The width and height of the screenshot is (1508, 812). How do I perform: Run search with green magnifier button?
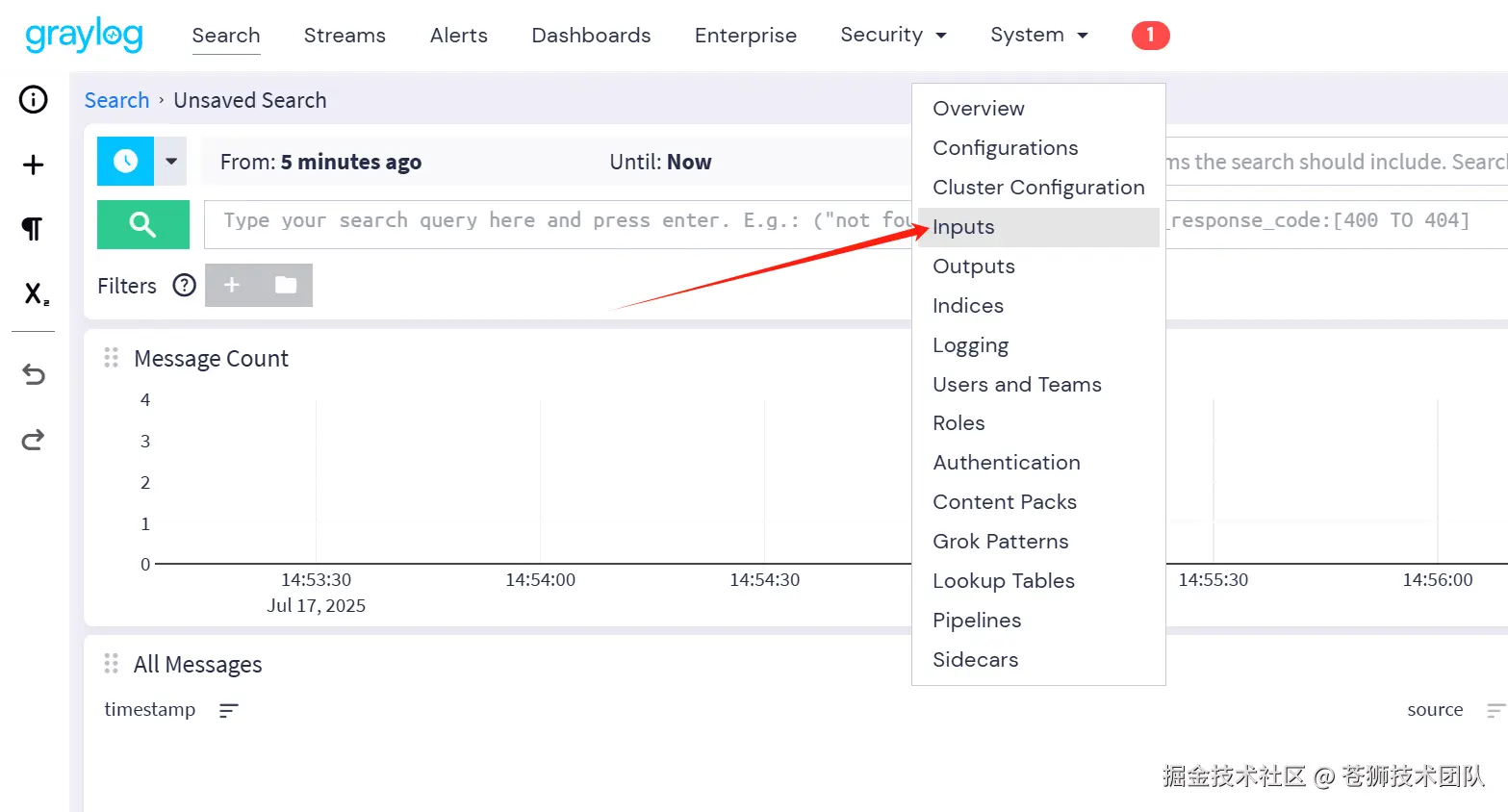(142, 224)
